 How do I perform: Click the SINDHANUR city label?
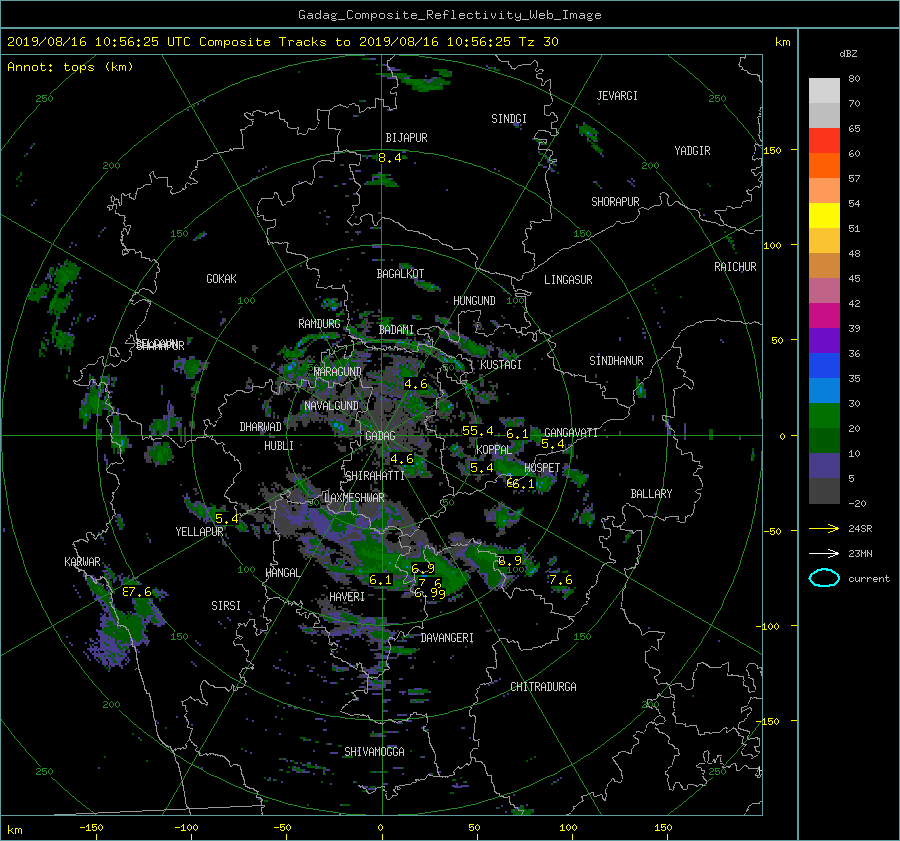coord(616,361)
